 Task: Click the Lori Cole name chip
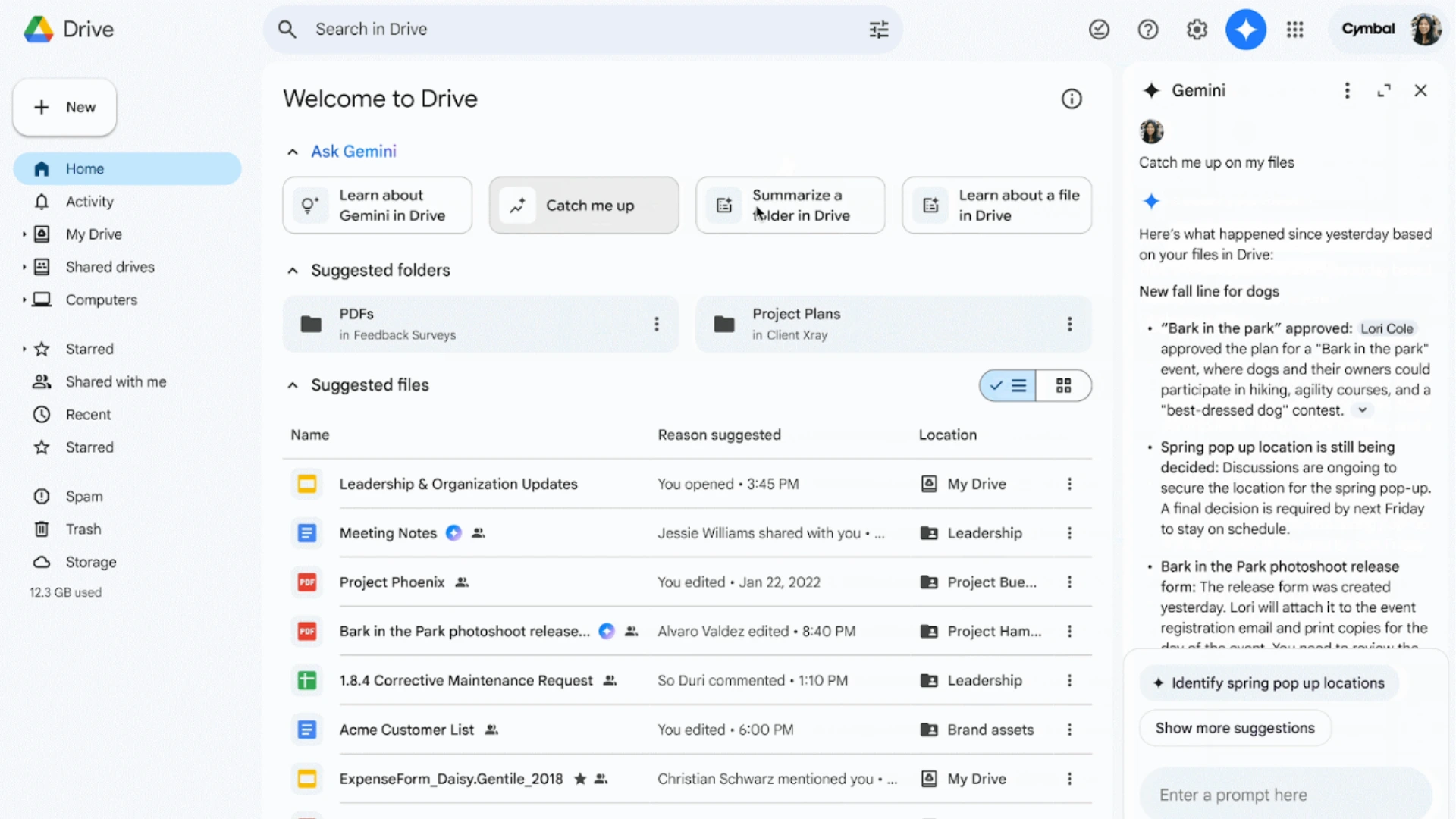1387,328
